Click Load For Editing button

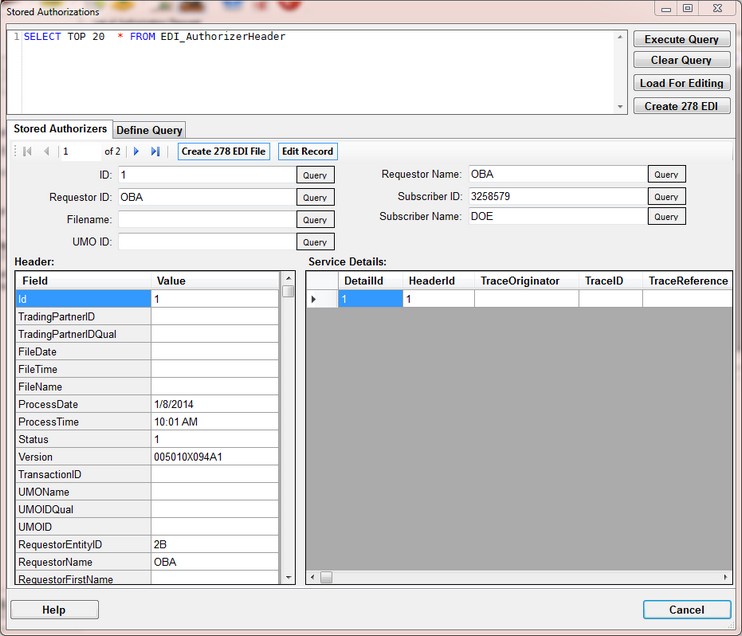tap(681, 84)
